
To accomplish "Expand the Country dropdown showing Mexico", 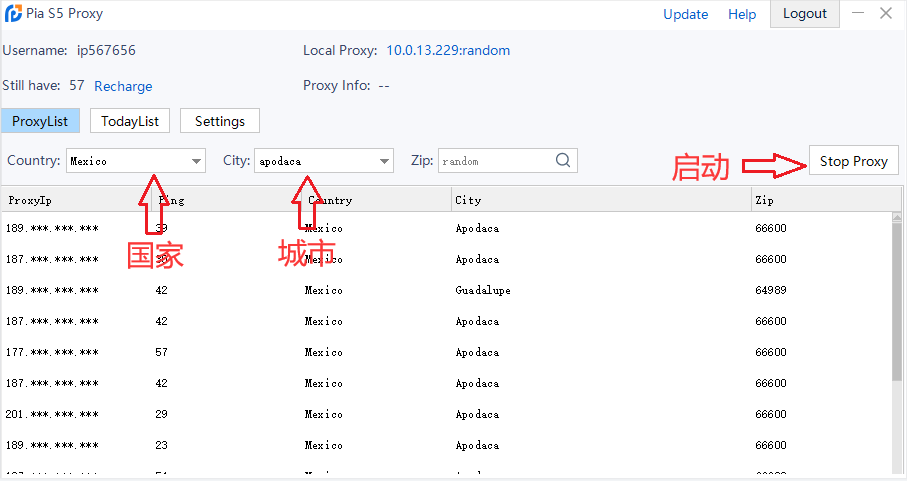I will pyautogui.click(x=196, y=161).
